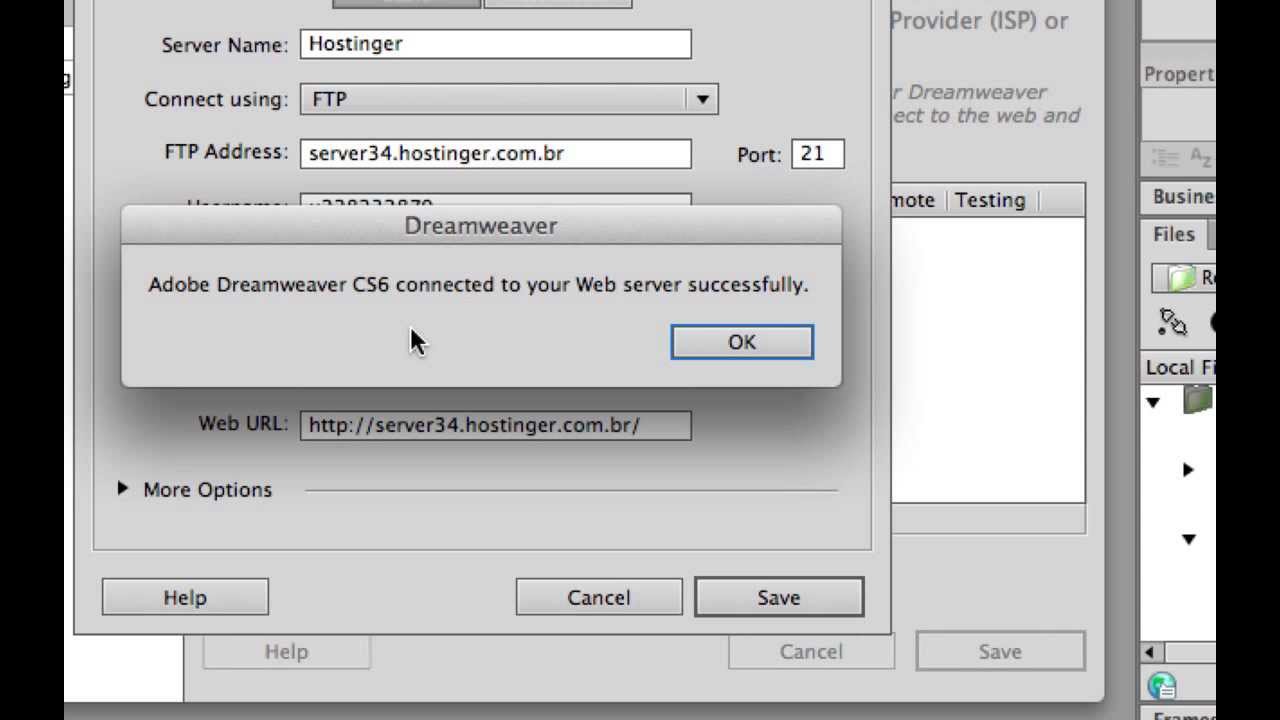The height and width of the screenshot is (720, 1280).
Task: Click the dimmed Help button in Site Setup window
Action: pos(286,651)
